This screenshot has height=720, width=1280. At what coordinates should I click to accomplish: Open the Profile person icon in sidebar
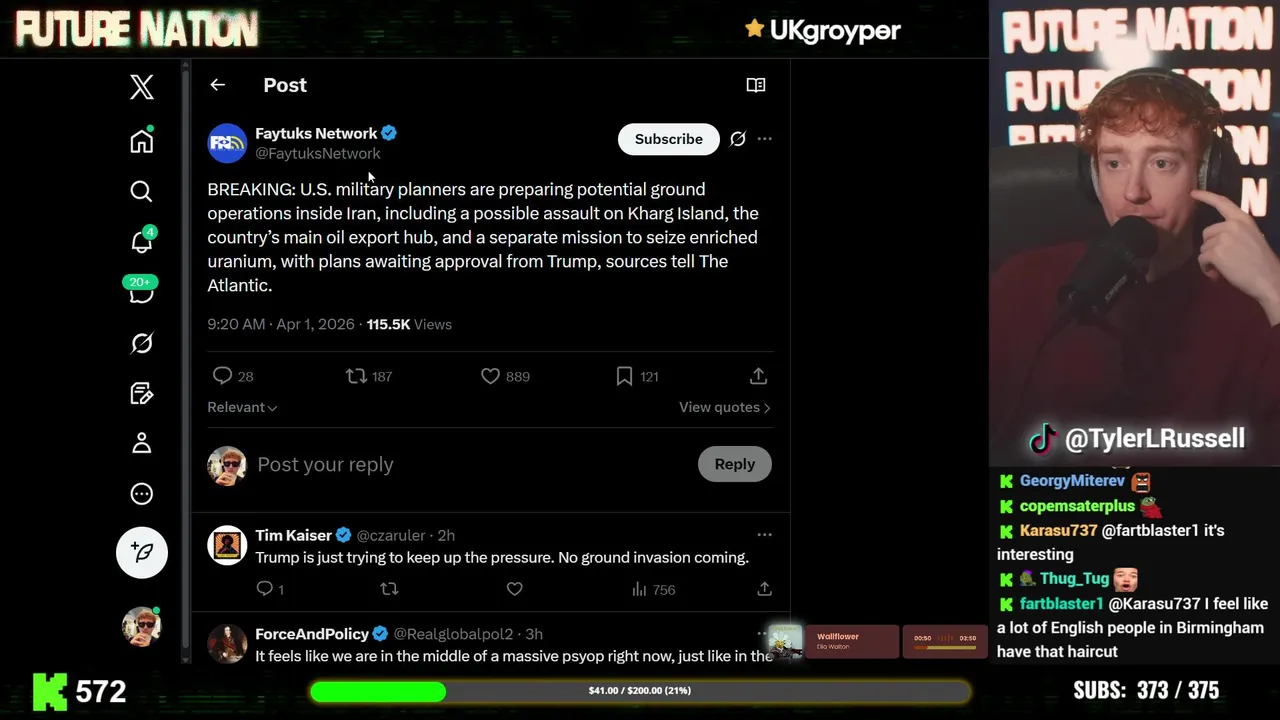[x=142, y=443]
